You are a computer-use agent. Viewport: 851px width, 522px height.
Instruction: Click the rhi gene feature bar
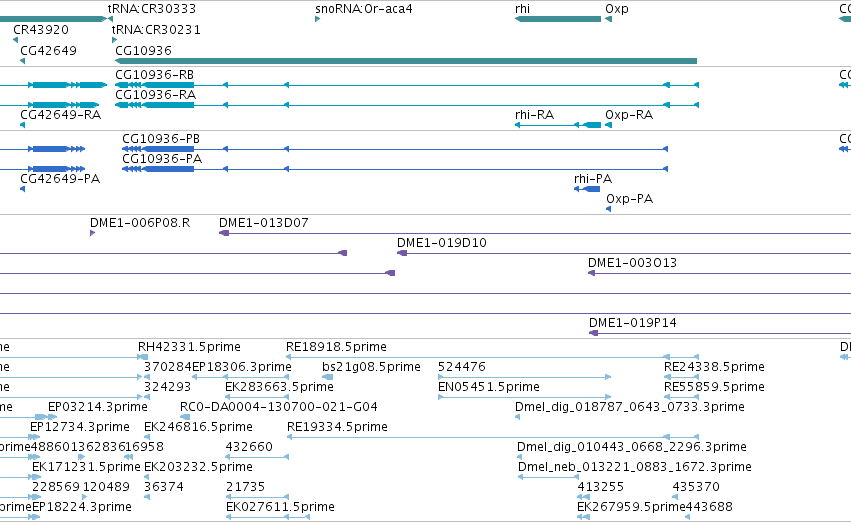[x=558, y=19]
